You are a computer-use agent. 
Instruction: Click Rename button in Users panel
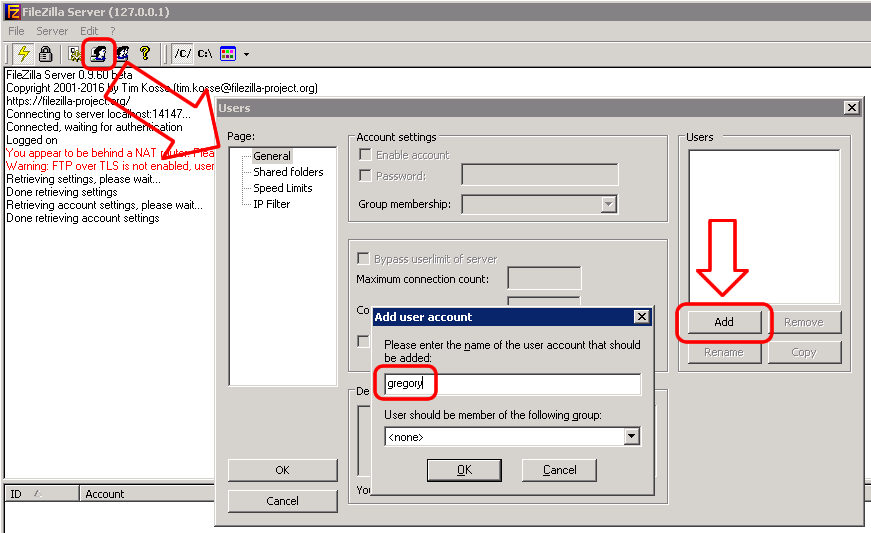click(x=724, y=352)
